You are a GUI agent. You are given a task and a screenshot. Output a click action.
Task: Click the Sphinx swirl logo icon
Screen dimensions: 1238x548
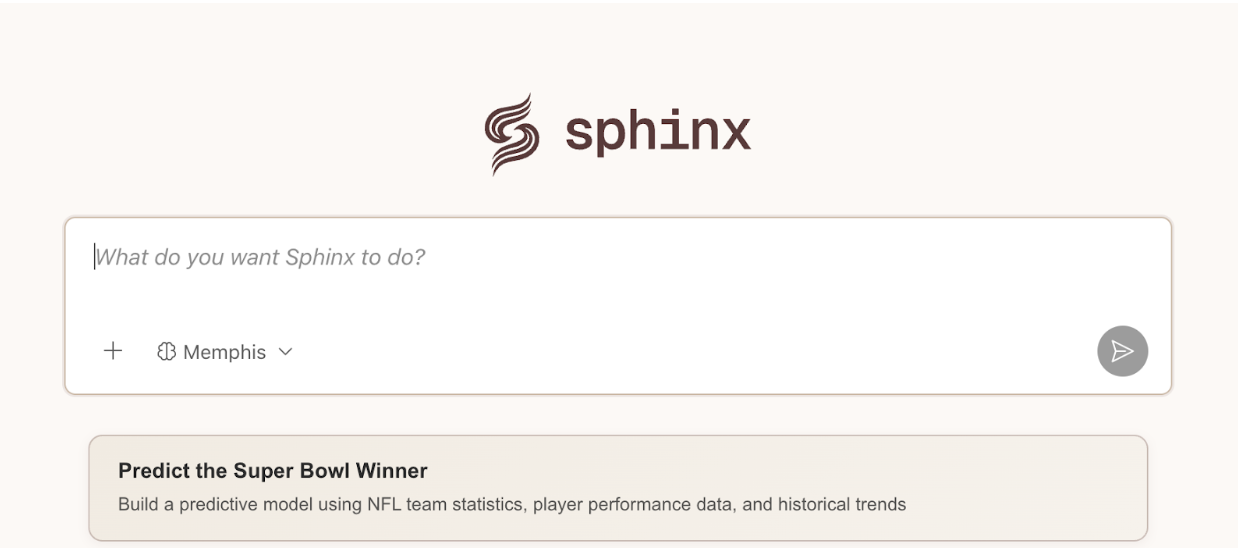point(511,134)
